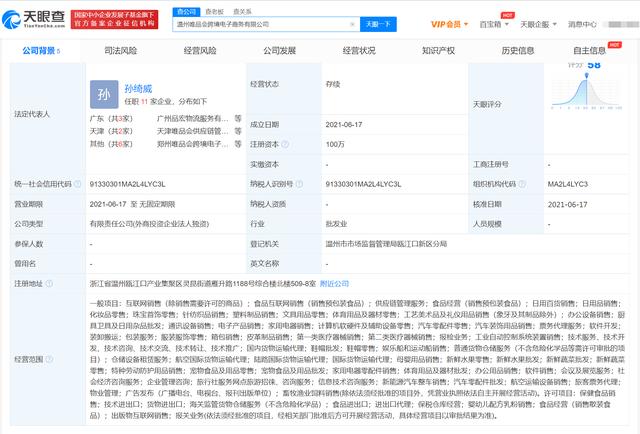Click help icon next to 纳税人识别号
Viewport: 640px width, 434px height.
tap(299, 184)
